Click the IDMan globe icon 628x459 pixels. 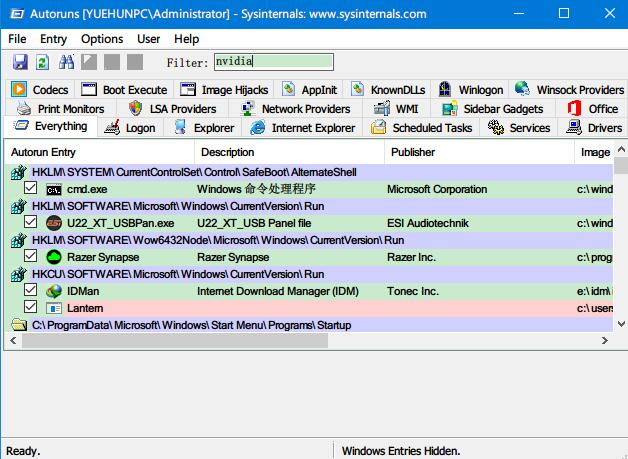tap(54, 291)
